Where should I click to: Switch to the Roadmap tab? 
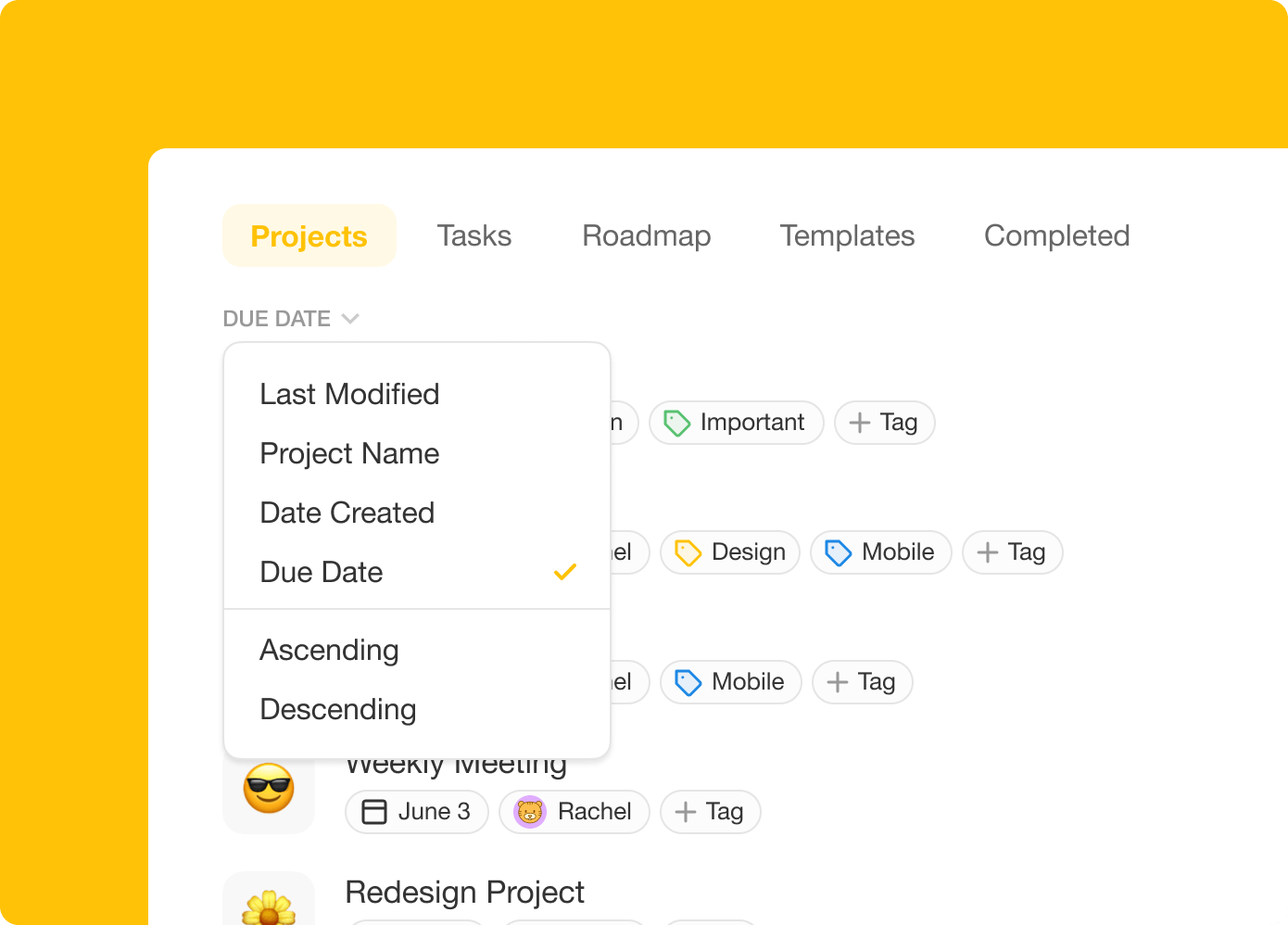pos(646,235)
